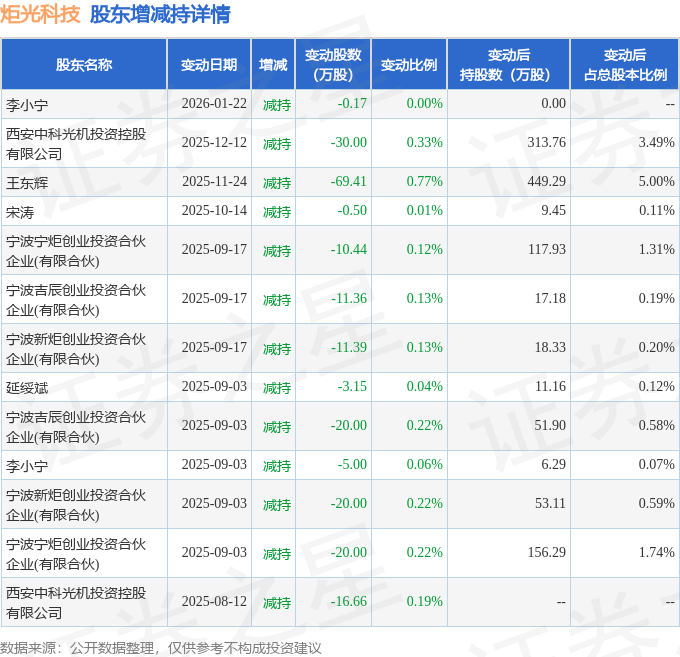This screenshot has height=657, width=680.
Task: Select the value -0.17
Action: 352,103
